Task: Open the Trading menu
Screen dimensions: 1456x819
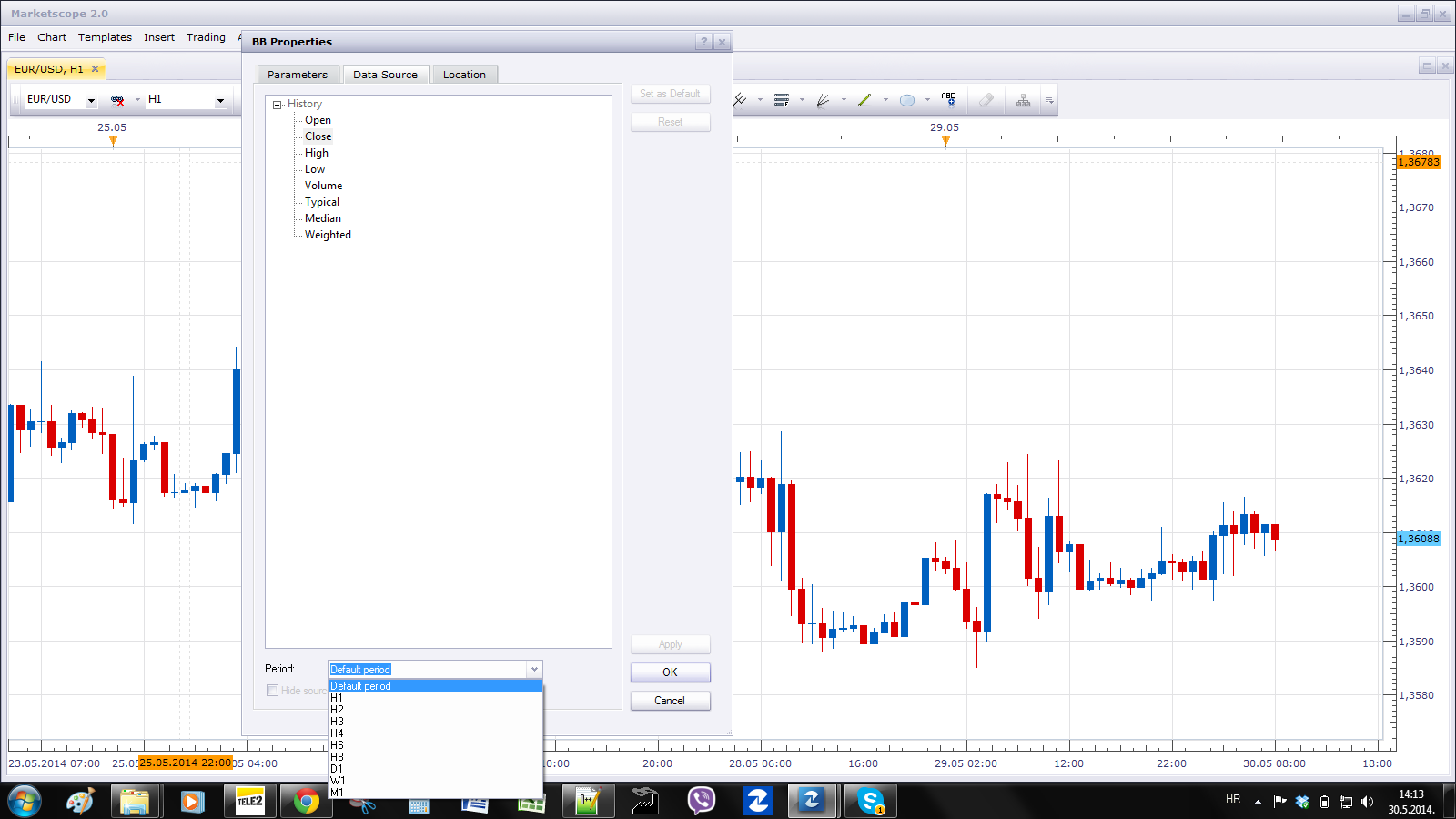Action: pos(206,37)
